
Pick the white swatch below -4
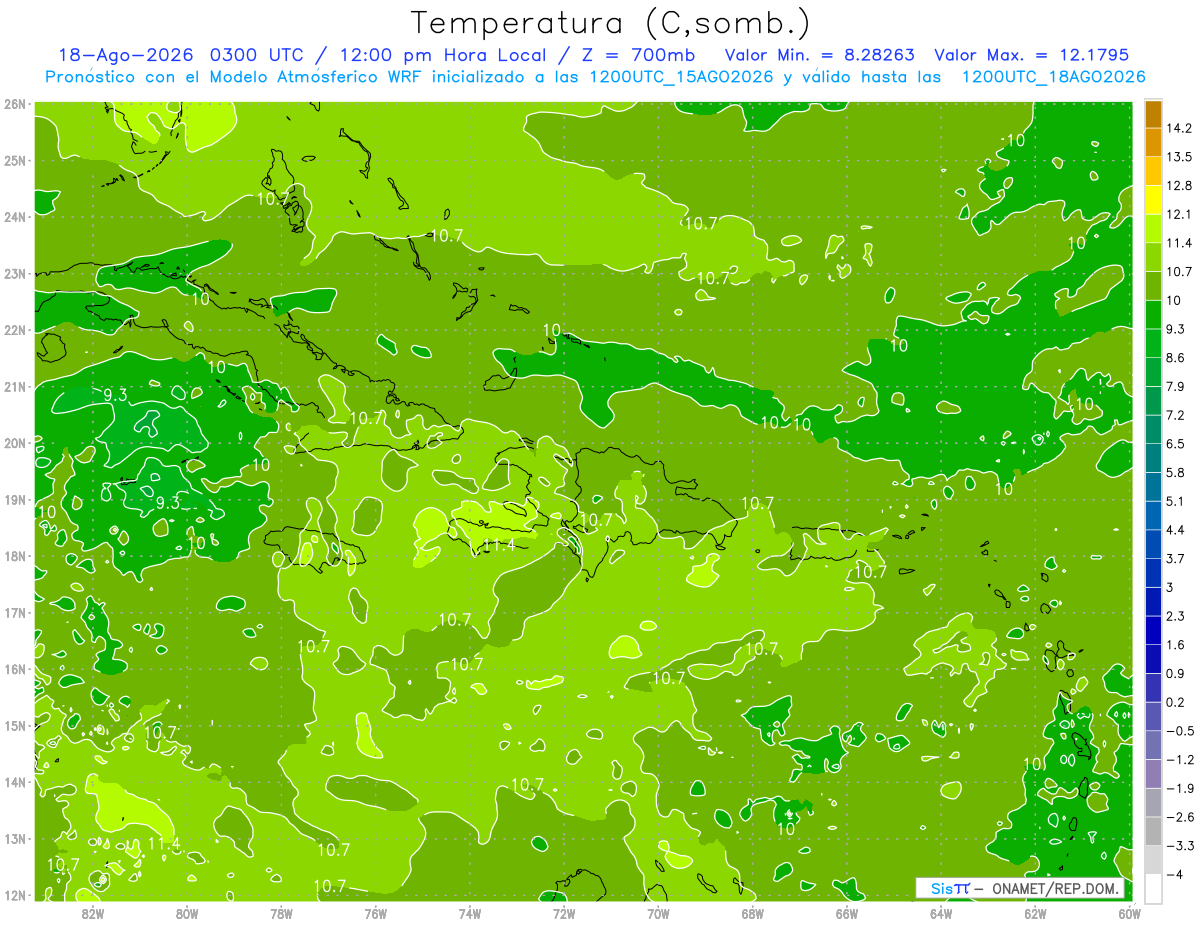(x=1153, y=888)
